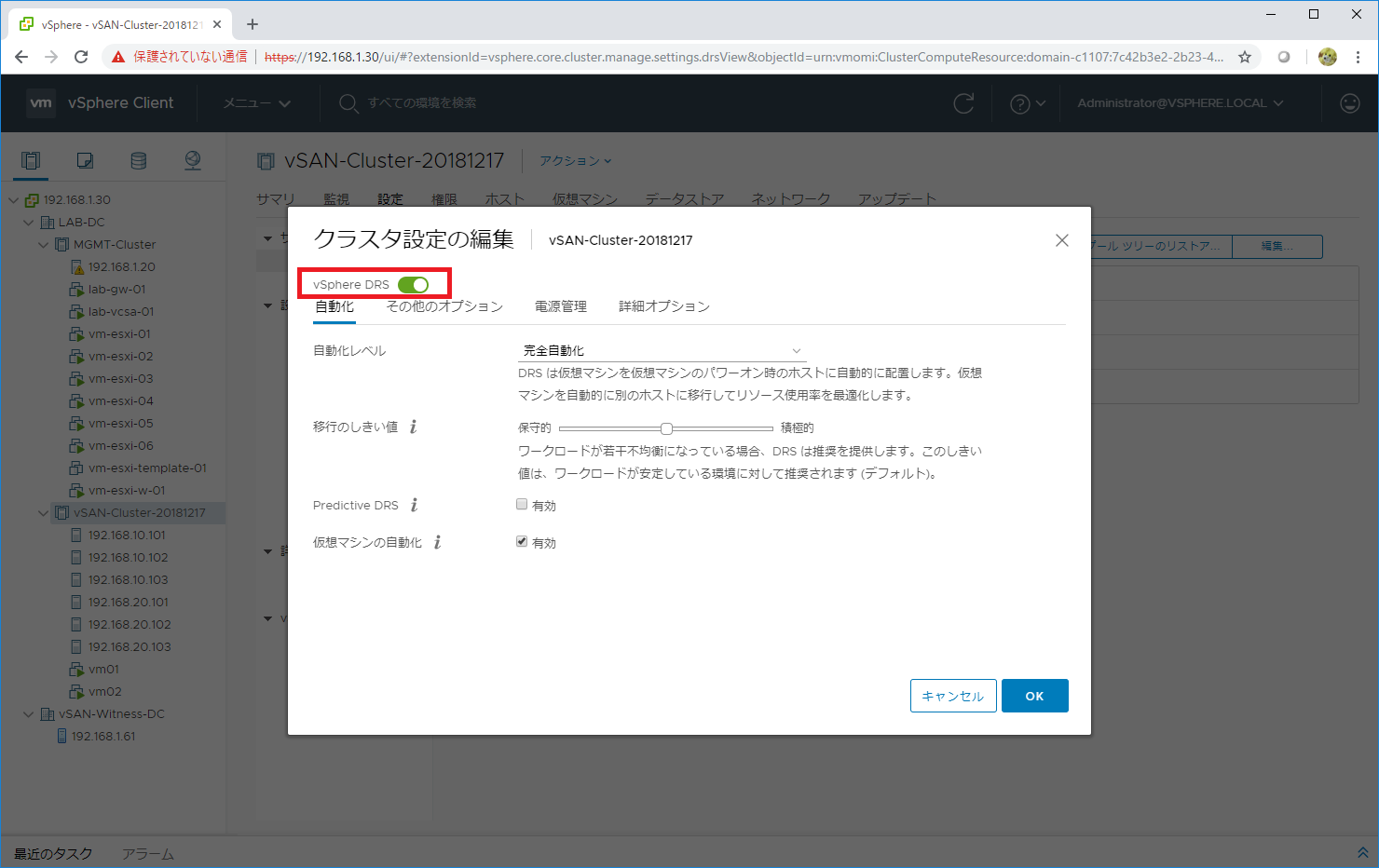Select witness host 192.168.1.61
1379x868 pixels.
click(102, 737)
